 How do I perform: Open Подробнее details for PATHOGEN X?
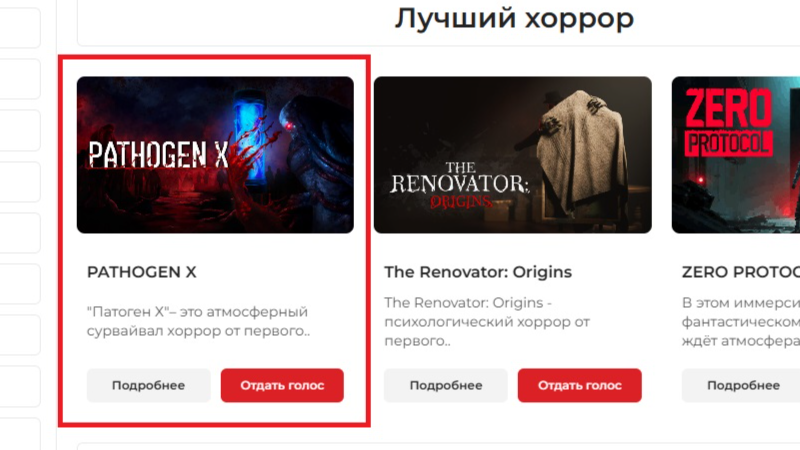(x=148, y=385)
